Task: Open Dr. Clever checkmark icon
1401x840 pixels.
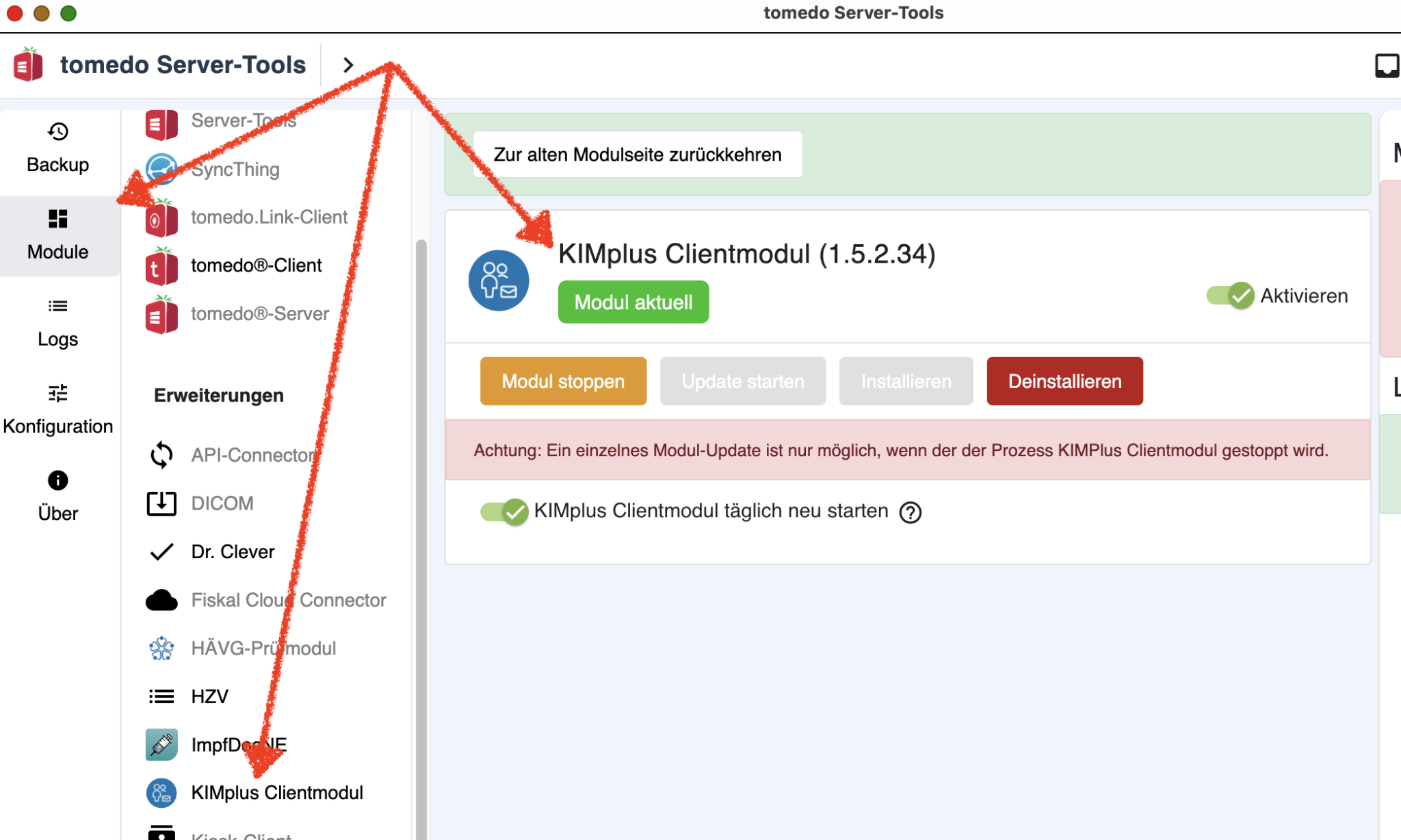Action: [x=161, y=551]
